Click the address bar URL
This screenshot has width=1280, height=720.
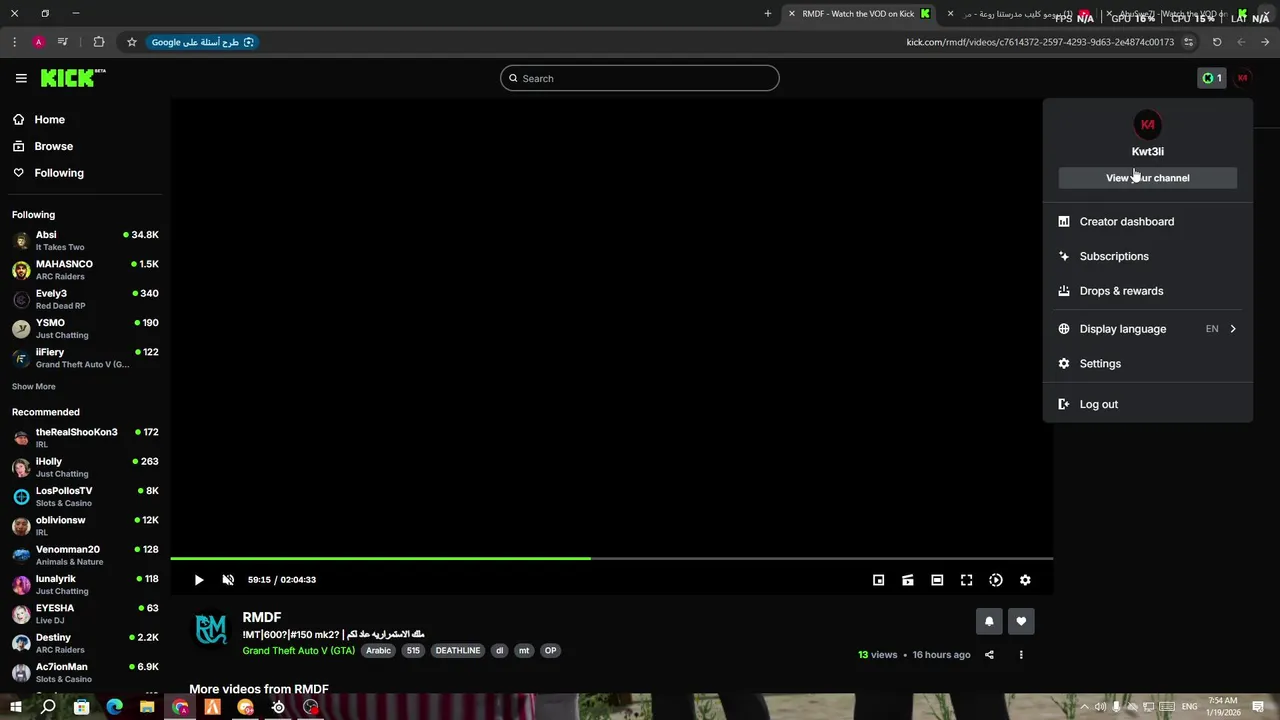1040,42
